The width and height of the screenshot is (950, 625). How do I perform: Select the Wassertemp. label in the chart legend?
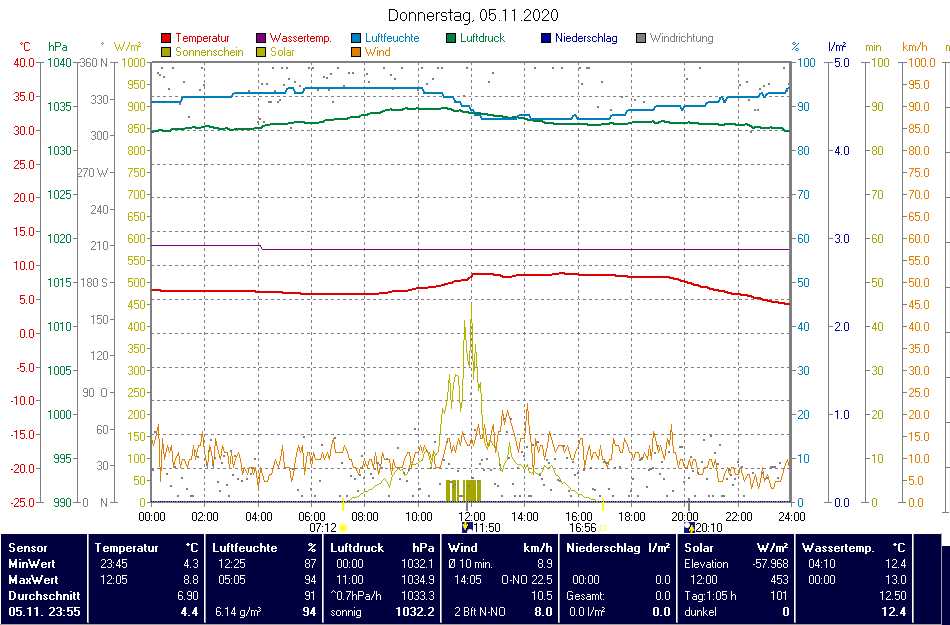pyautogui.click(x=301, y=38)
